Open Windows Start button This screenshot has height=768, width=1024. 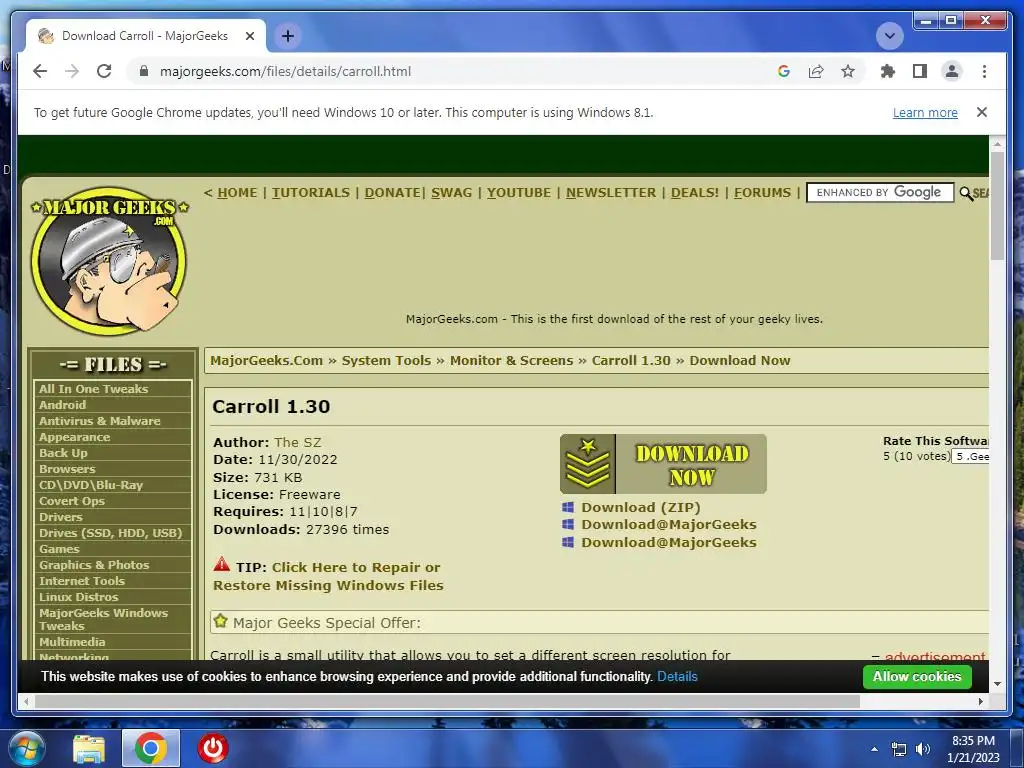click(27, 748)
